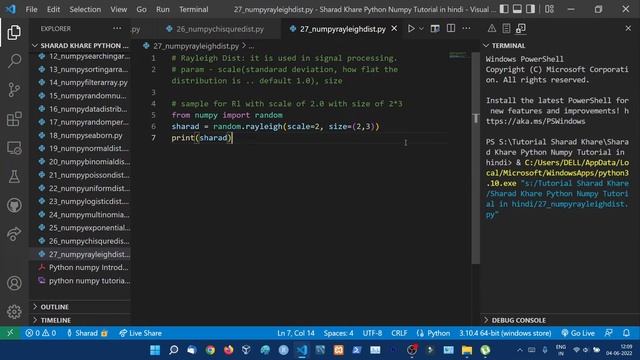This screenshot has height=360, width=640.
Task: Change indentation Spaces: 4
Action: pos(338,333)
